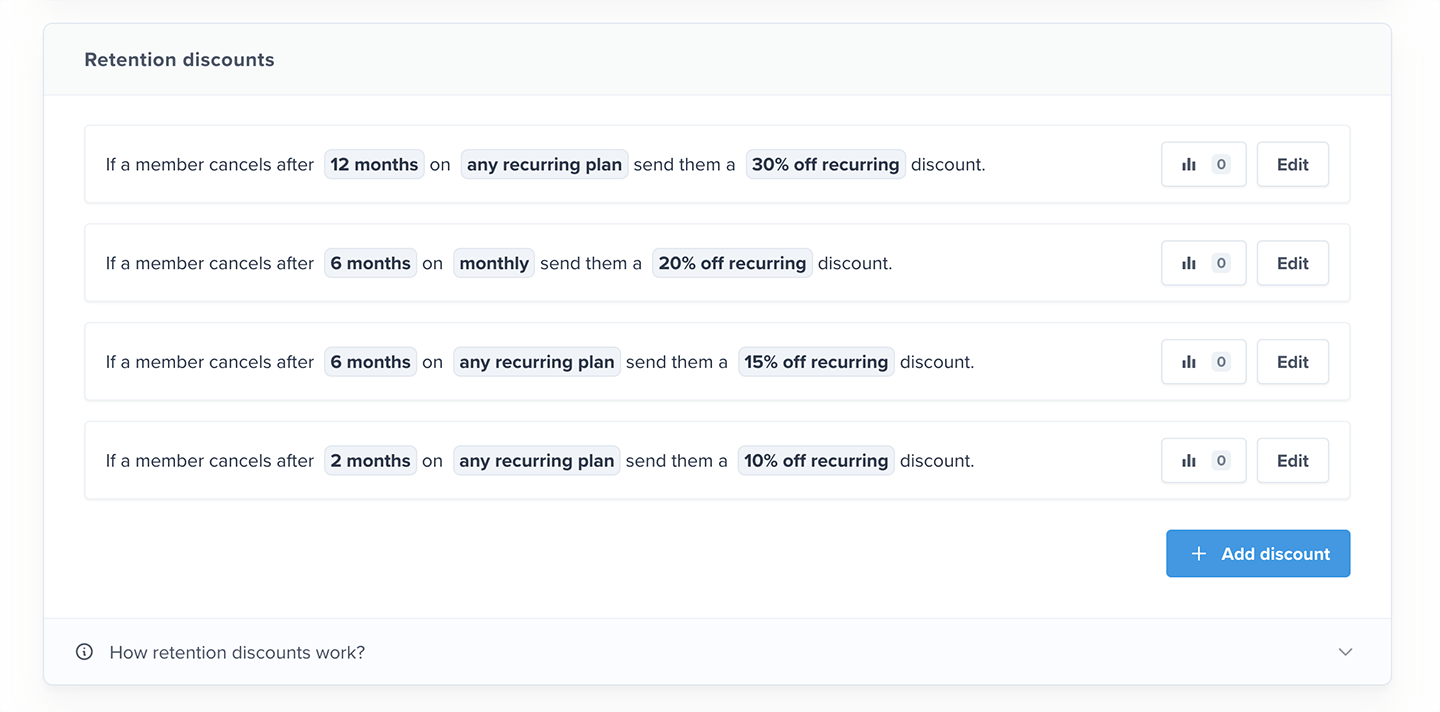Click the "15% off recurring" tag
Screen dimensions: 1440x712
pos(816,362)
